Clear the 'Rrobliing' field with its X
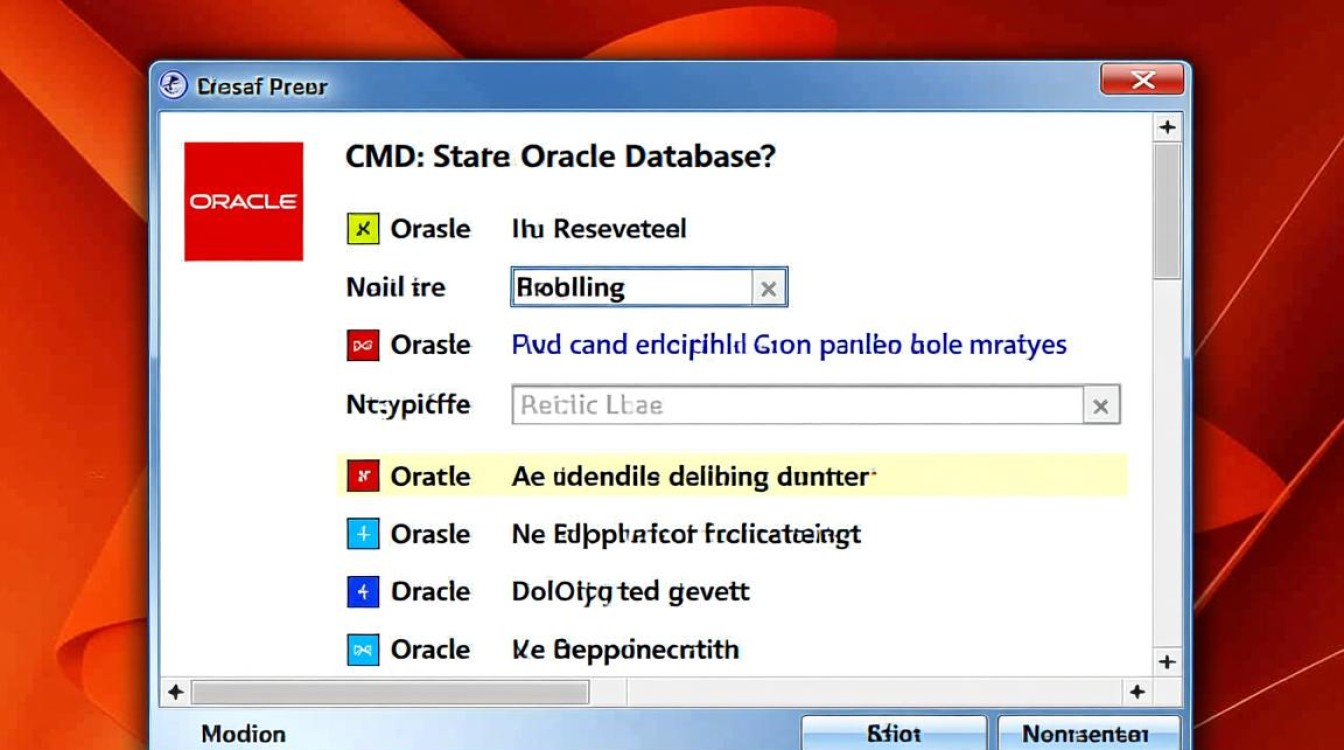Image resolution: width=1344 pixels, height=750 pixels. (x=768, y=288)
